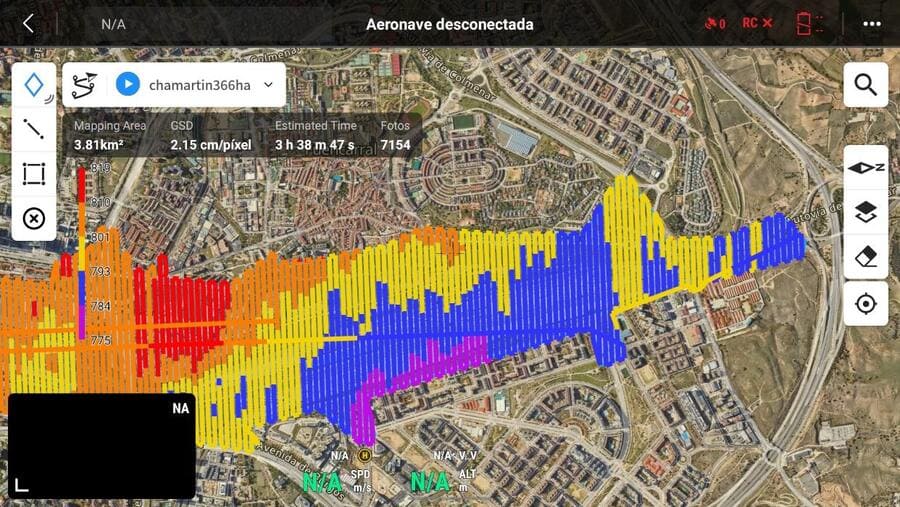Clear the flight track with the eraser
The image size is (900, 507).
(x=866, y=257)
